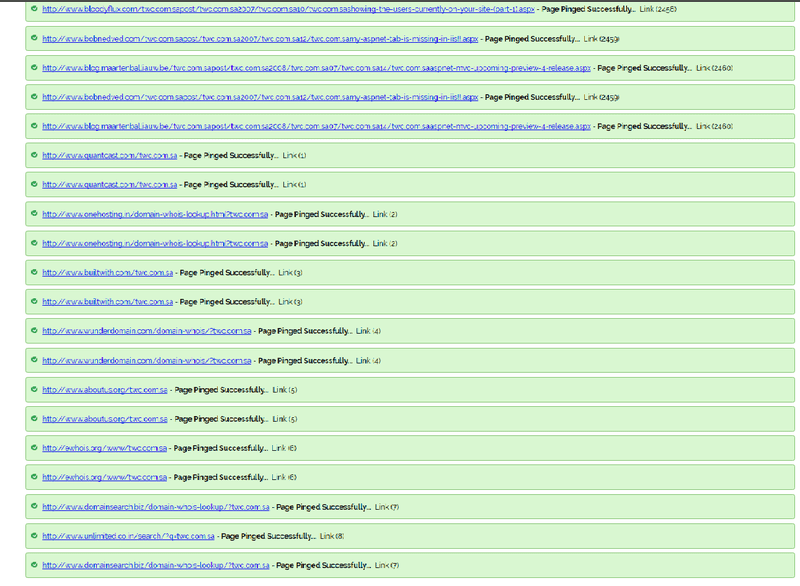Viewport: 800px width, 586px height.
Task: Open ewhois.org link directly above the domainsearch row
Action: click(105, 477)
